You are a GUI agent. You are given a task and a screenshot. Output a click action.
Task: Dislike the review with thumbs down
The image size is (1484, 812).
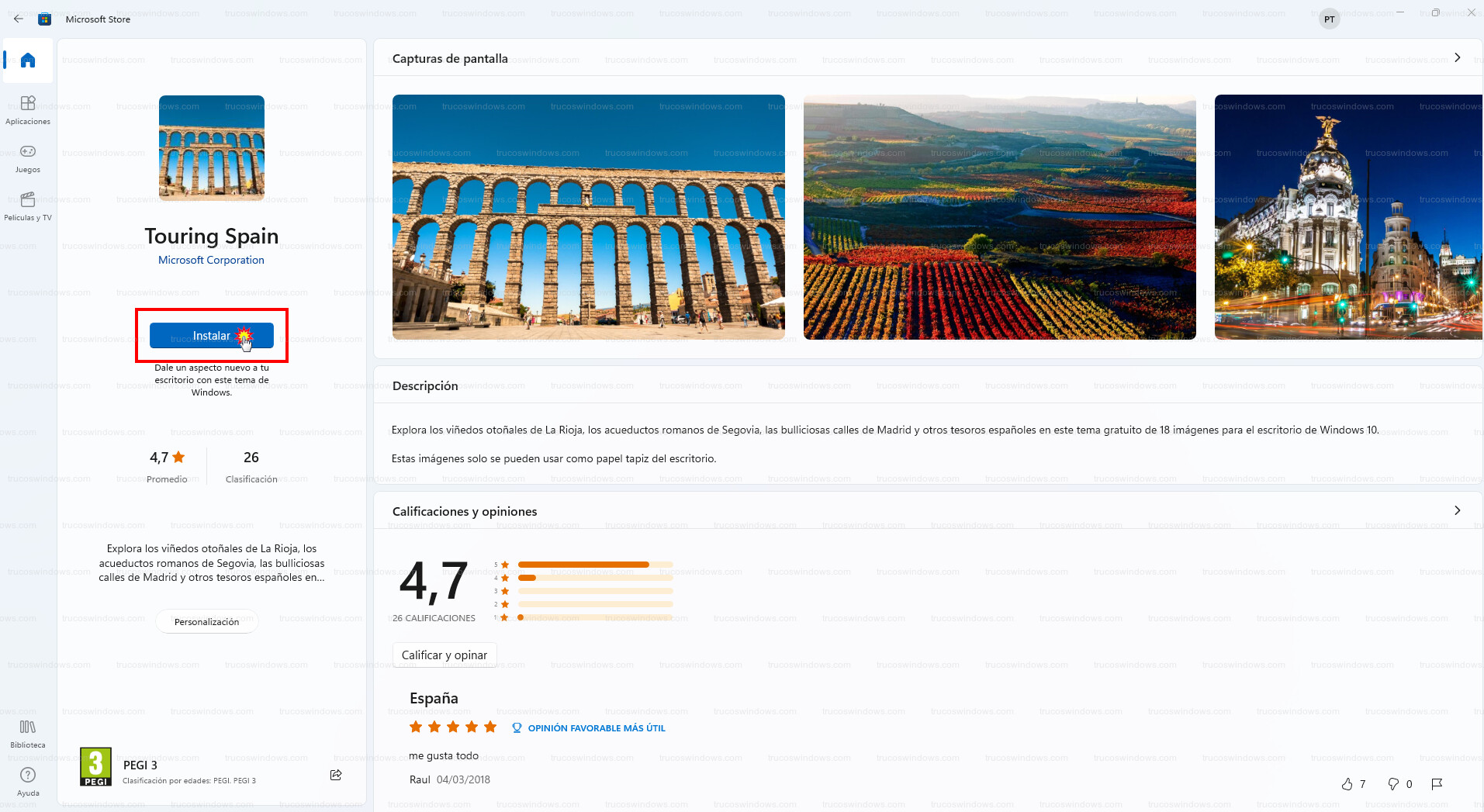pos(1393,784)
